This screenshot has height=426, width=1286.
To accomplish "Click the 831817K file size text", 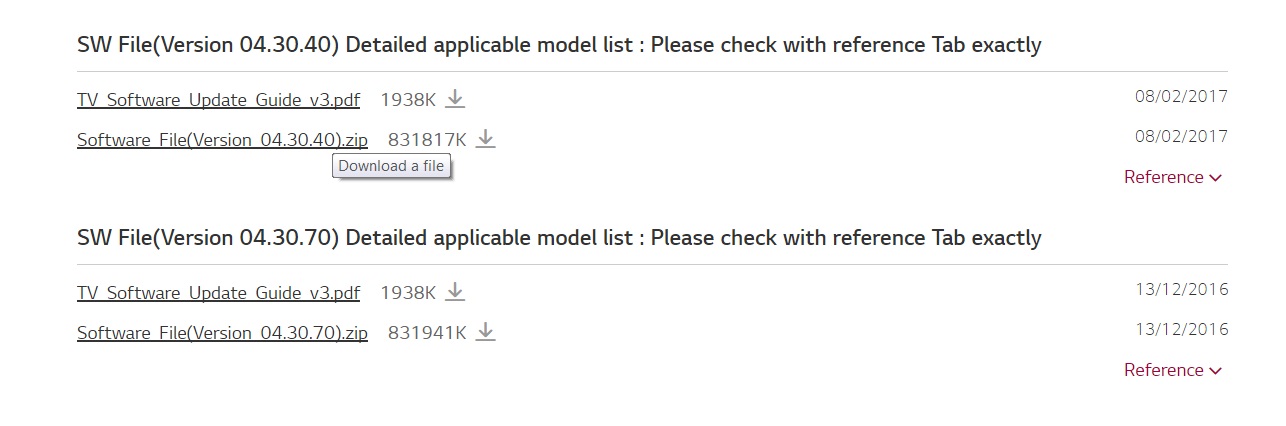I will tap(427, 140).
